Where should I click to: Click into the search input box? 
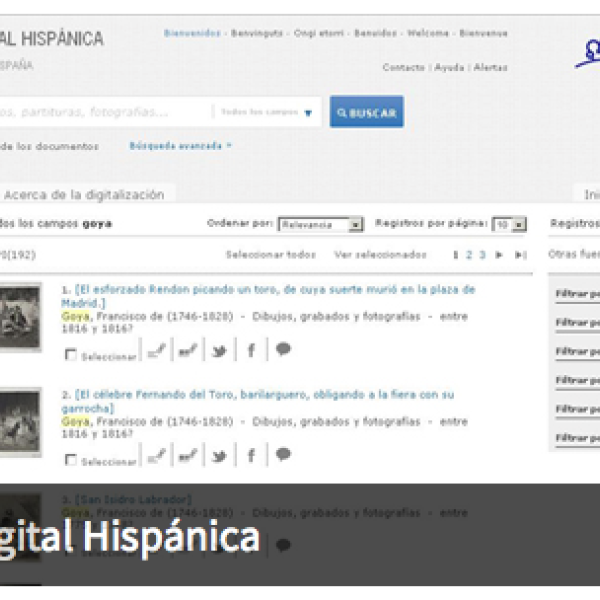pyautogui.click(x=103, y=112)
